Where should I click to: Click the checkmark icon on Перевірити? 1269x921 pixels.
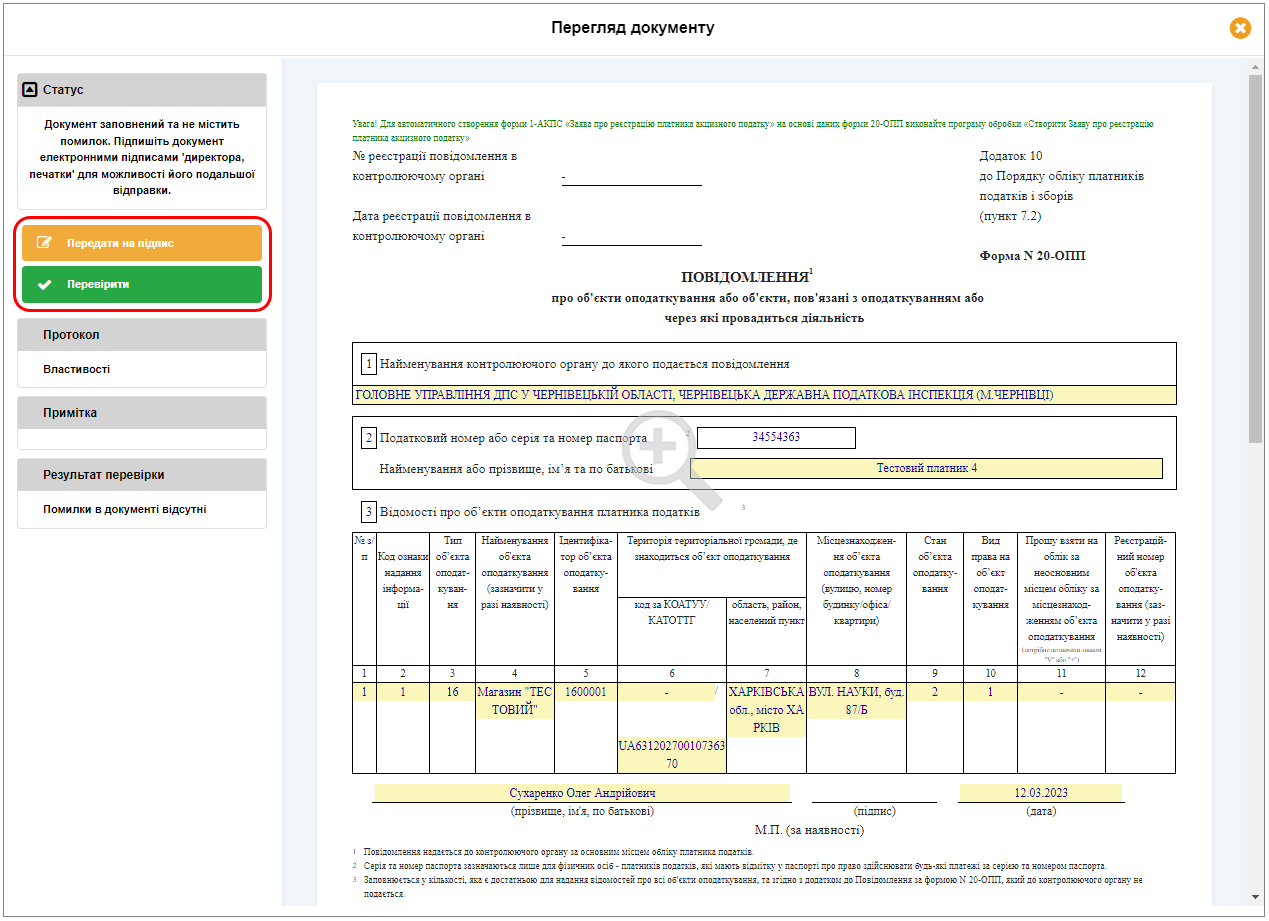[43, 284]
